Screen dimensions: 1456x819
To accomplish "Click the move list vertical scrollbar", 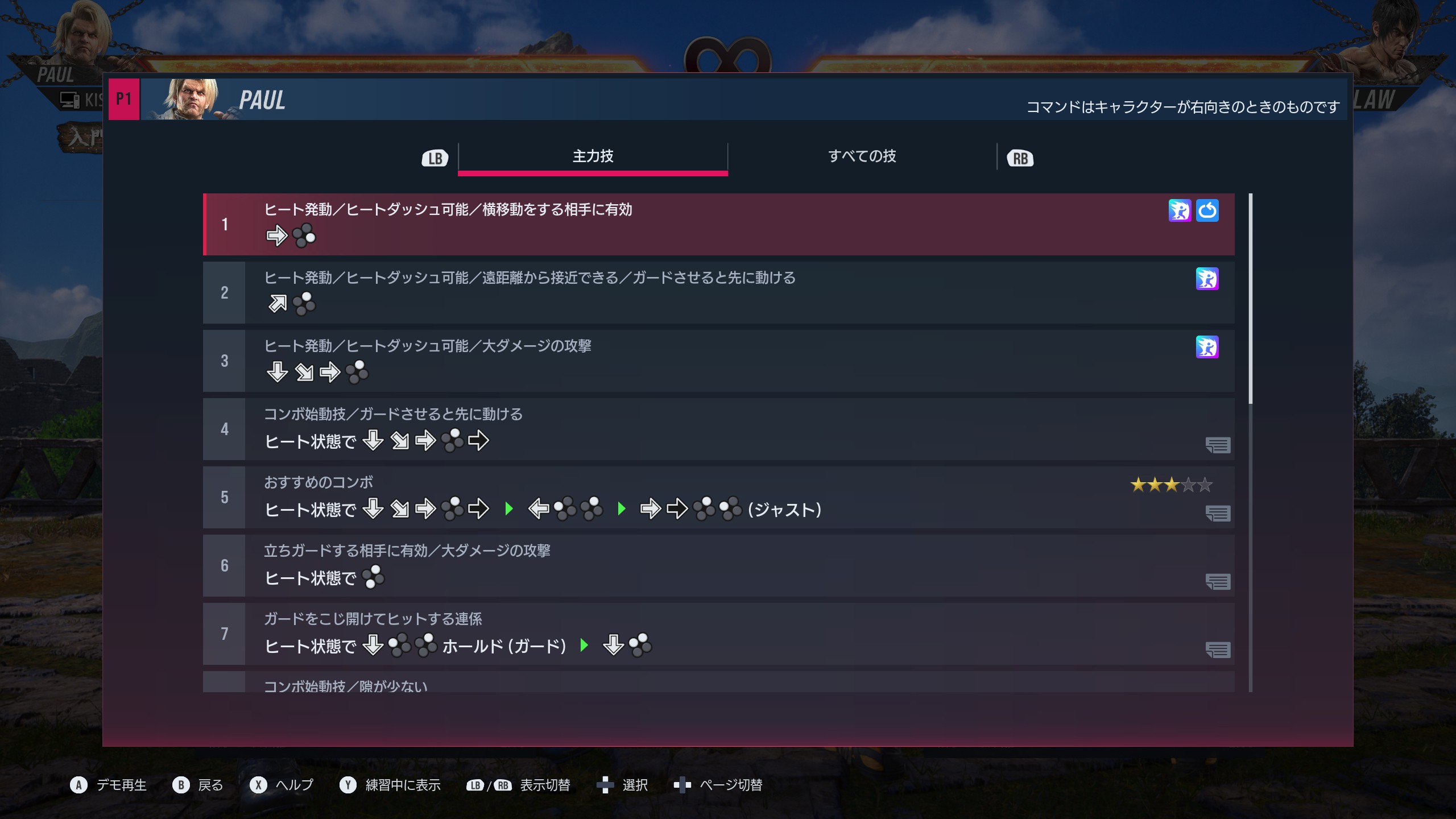I will click(1250, 442).
